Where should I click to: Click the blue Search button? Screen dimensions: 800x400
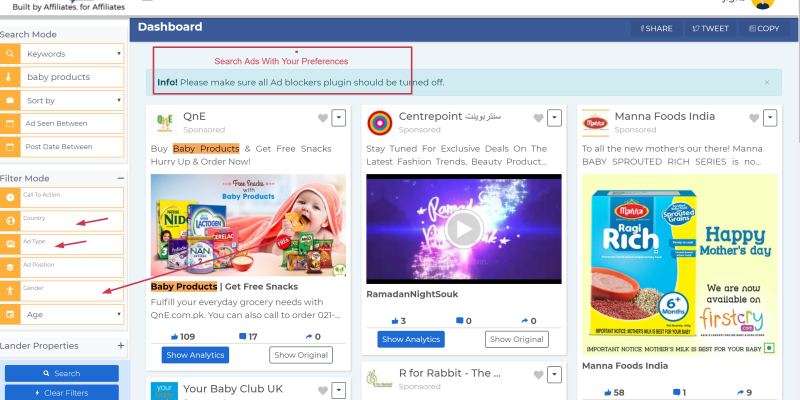(x=62, y=373)
